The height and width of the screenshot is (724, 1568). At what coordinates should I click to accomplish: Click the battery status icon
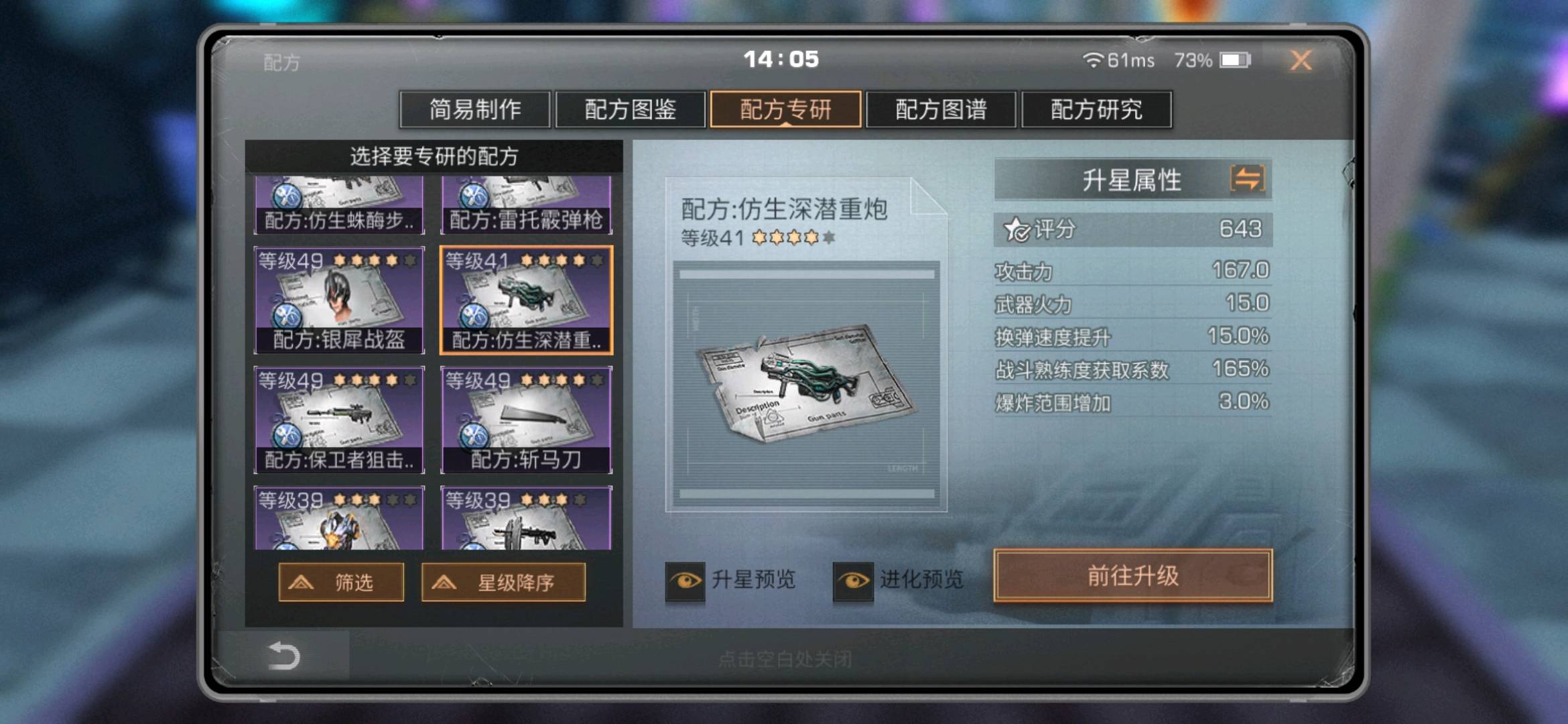point(1235,60)
